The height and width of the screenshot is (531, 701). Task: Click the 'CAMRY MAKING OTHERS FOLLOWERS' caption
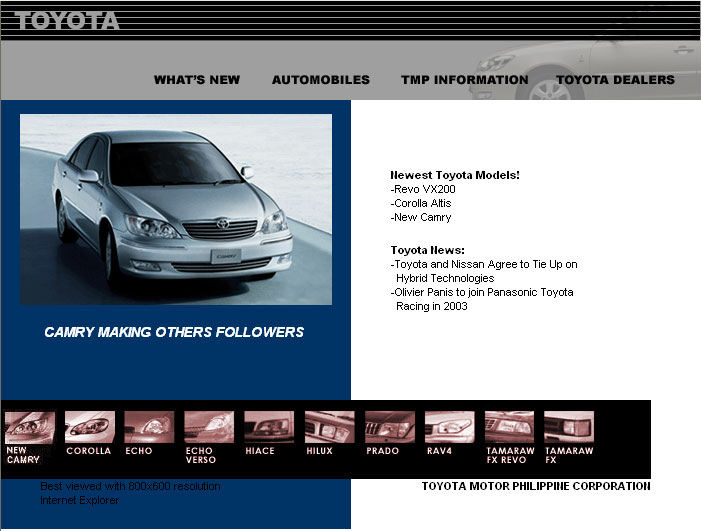(174, 332)
